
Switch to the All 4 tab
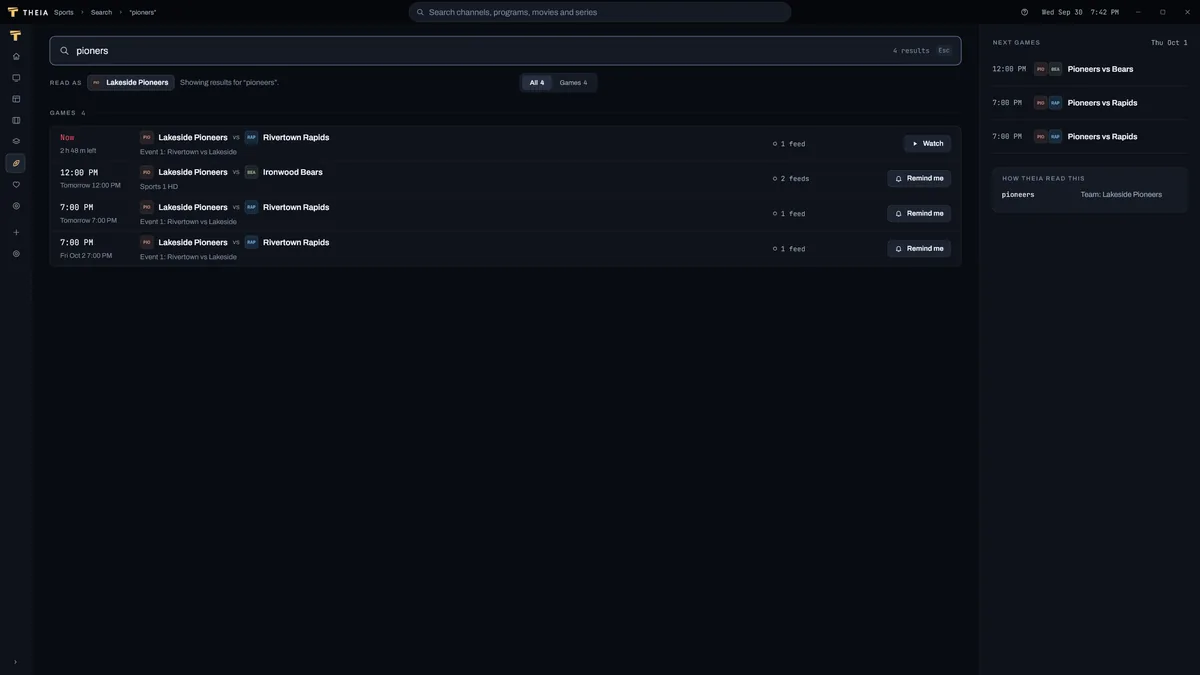click(537, 83)
